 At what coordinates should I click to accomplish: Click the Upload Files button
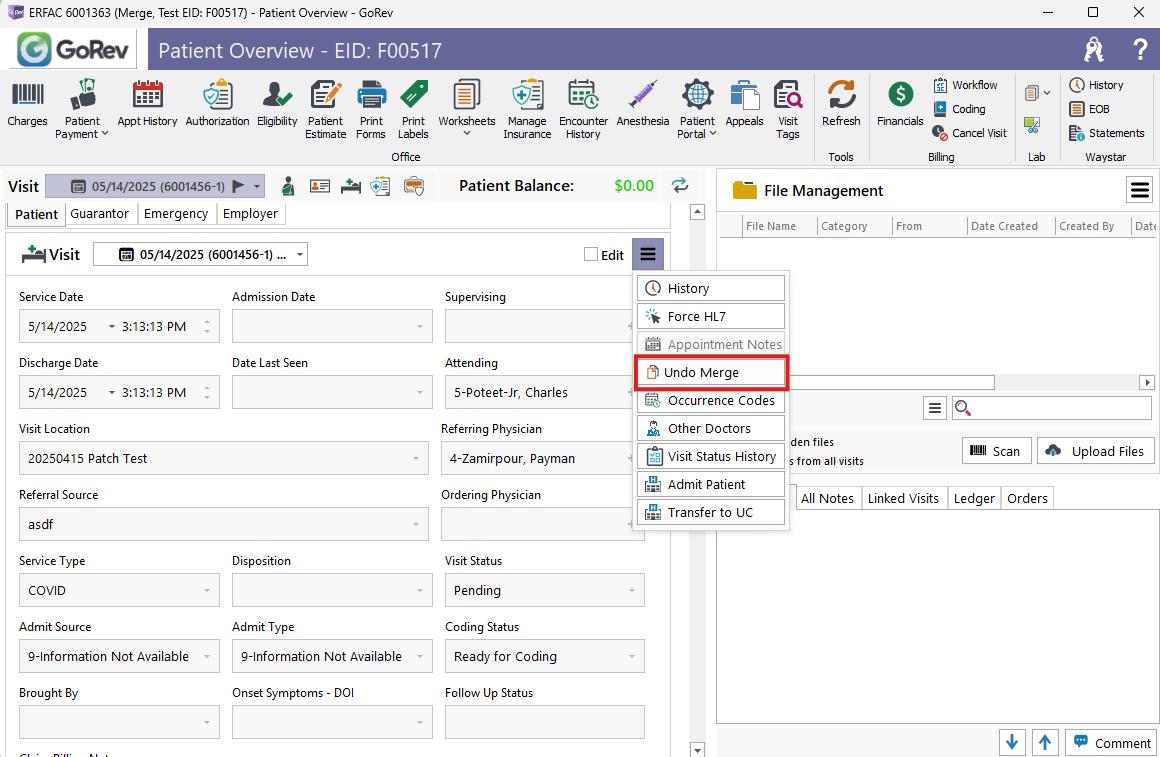click(1096, 451)
